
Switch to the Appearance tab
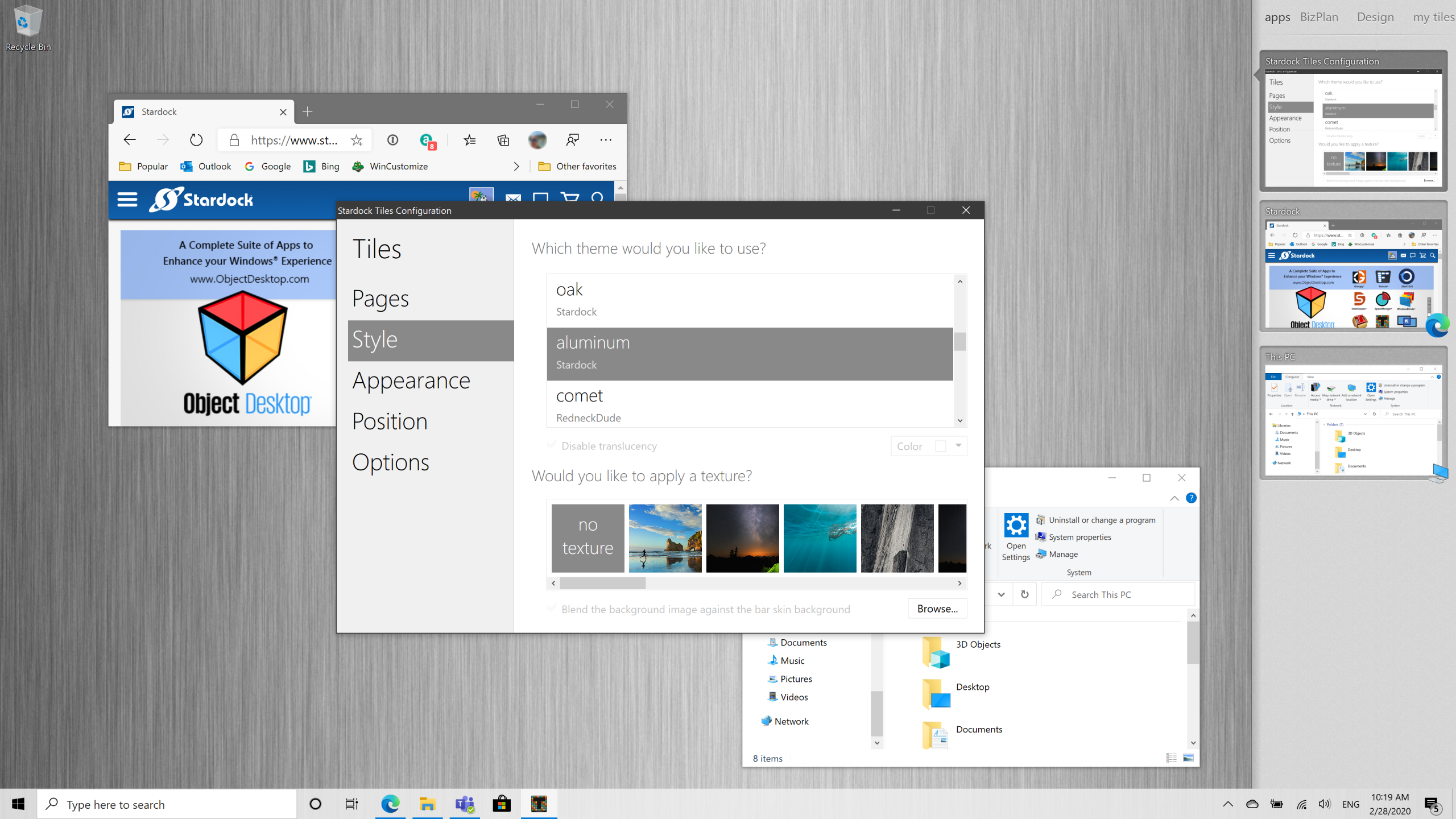click(411, 380)
